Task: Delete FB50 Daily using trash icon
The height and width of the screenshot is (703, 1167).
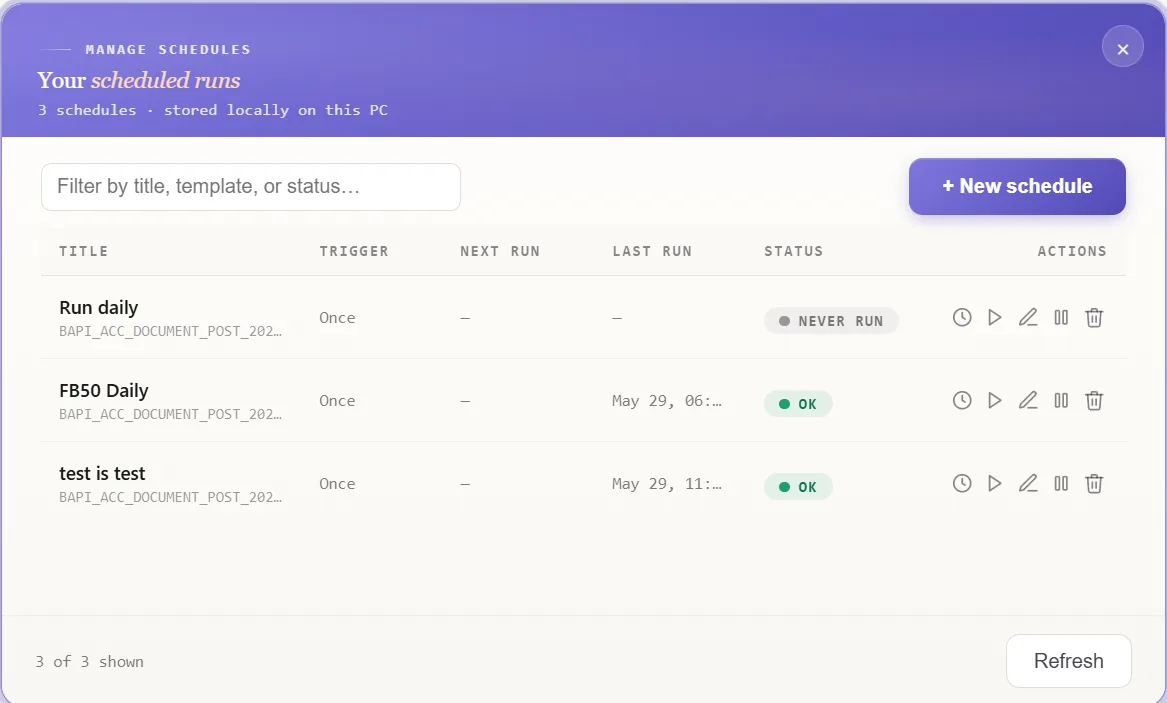Action: pos(1094,401)
